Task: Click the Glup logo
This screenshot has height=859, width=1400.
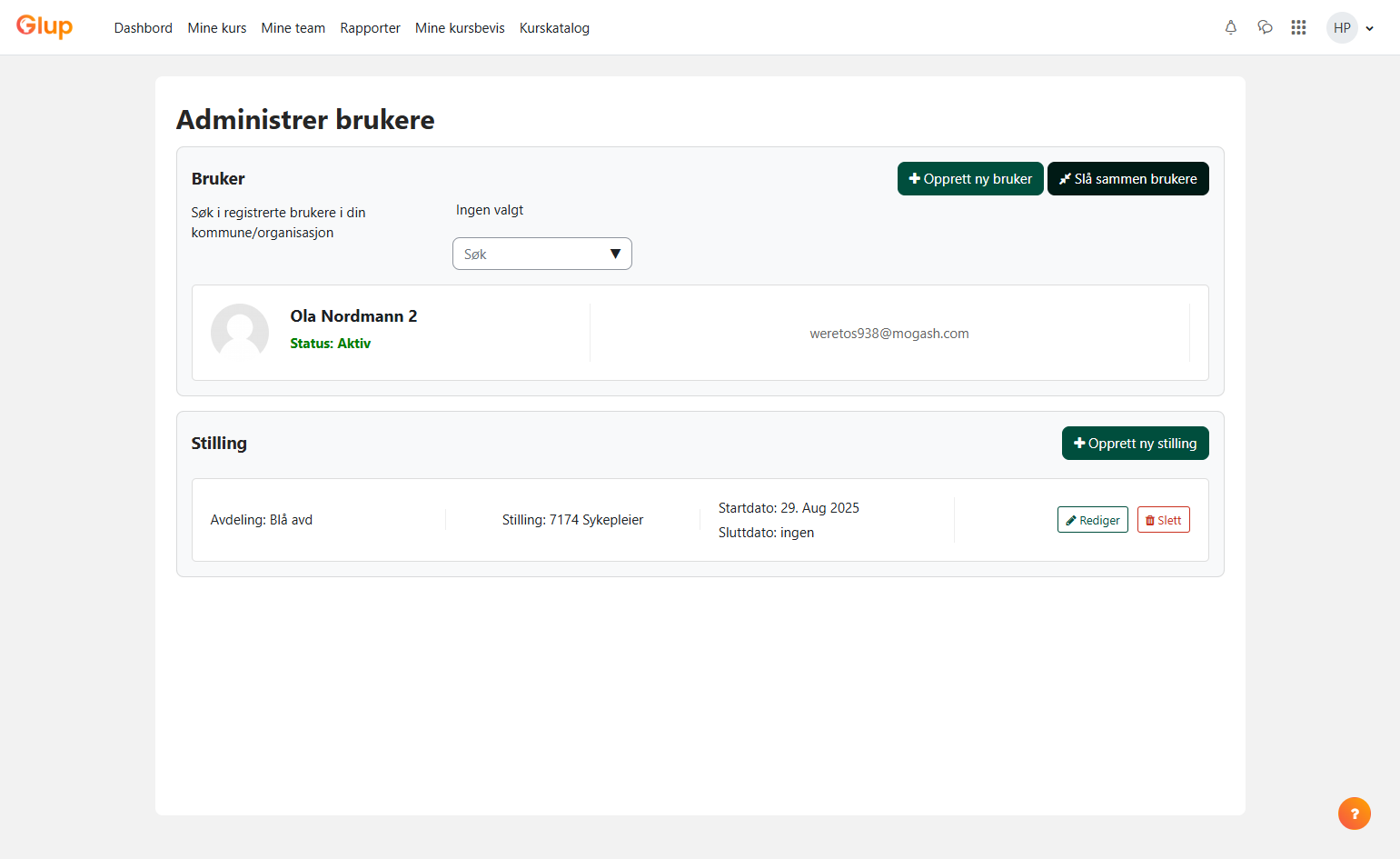Action: (x=45, y=26)
